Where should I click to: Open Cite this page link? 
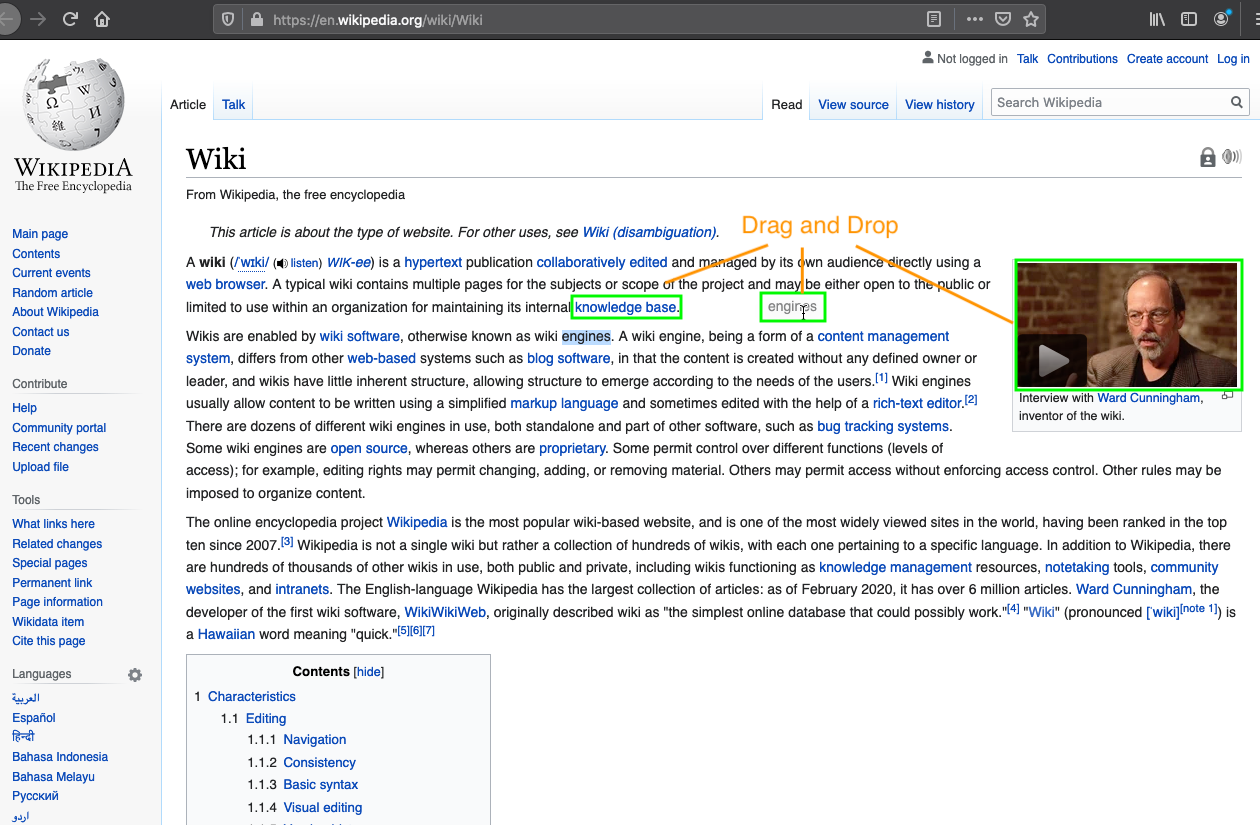pos(48,641)
